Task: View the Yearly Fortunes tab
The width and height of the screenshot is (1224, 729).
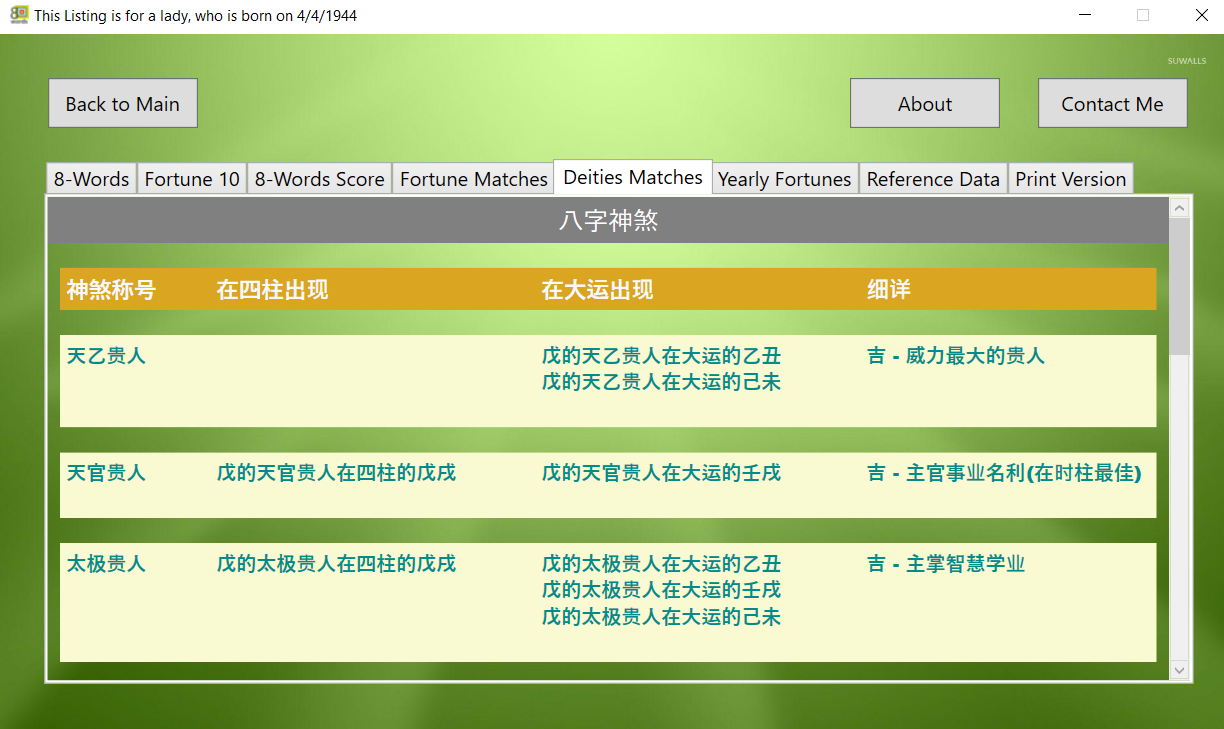Action: pyautogui.click(x=784, y=179)
